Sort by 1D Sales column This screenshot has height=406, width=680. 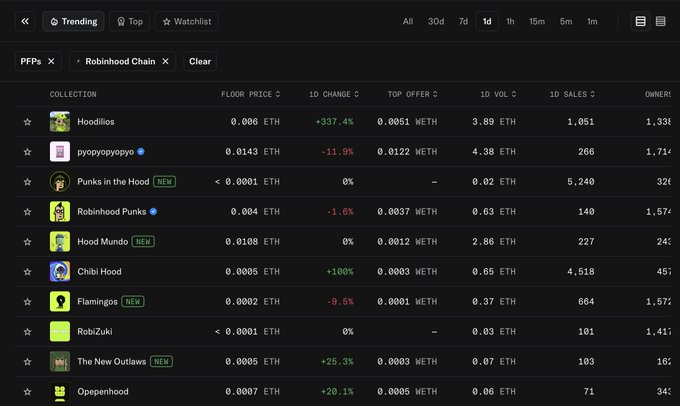click(x=572, y=94)
